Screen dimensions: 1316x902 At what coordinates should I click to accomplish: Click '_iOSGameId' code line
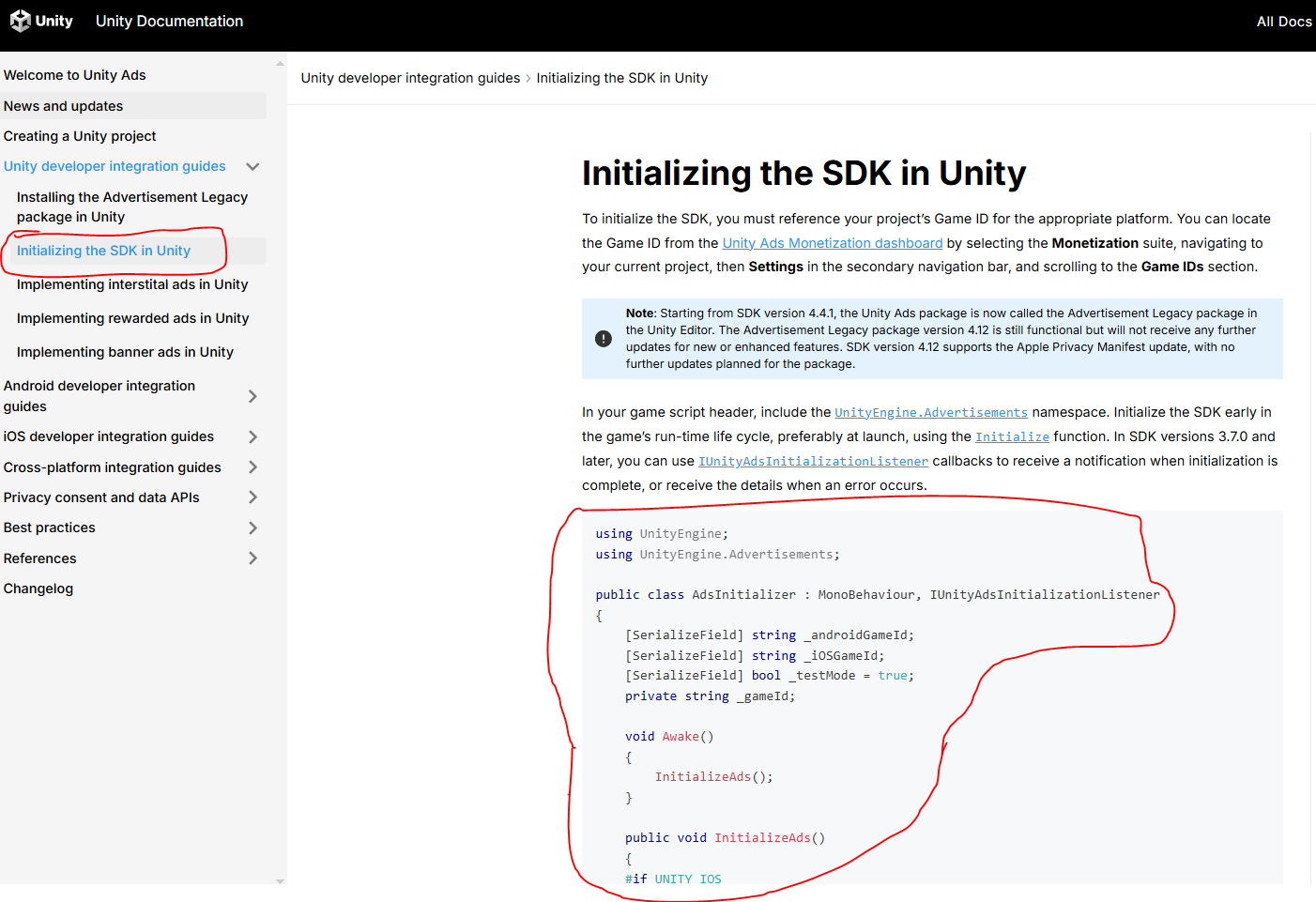coord(755,656)
